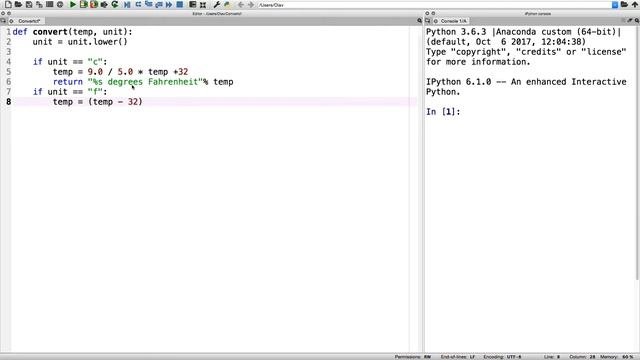The width and height of the screenshot is (640, 360).
Task: Open the console options pencil icon
Action: 630,21
